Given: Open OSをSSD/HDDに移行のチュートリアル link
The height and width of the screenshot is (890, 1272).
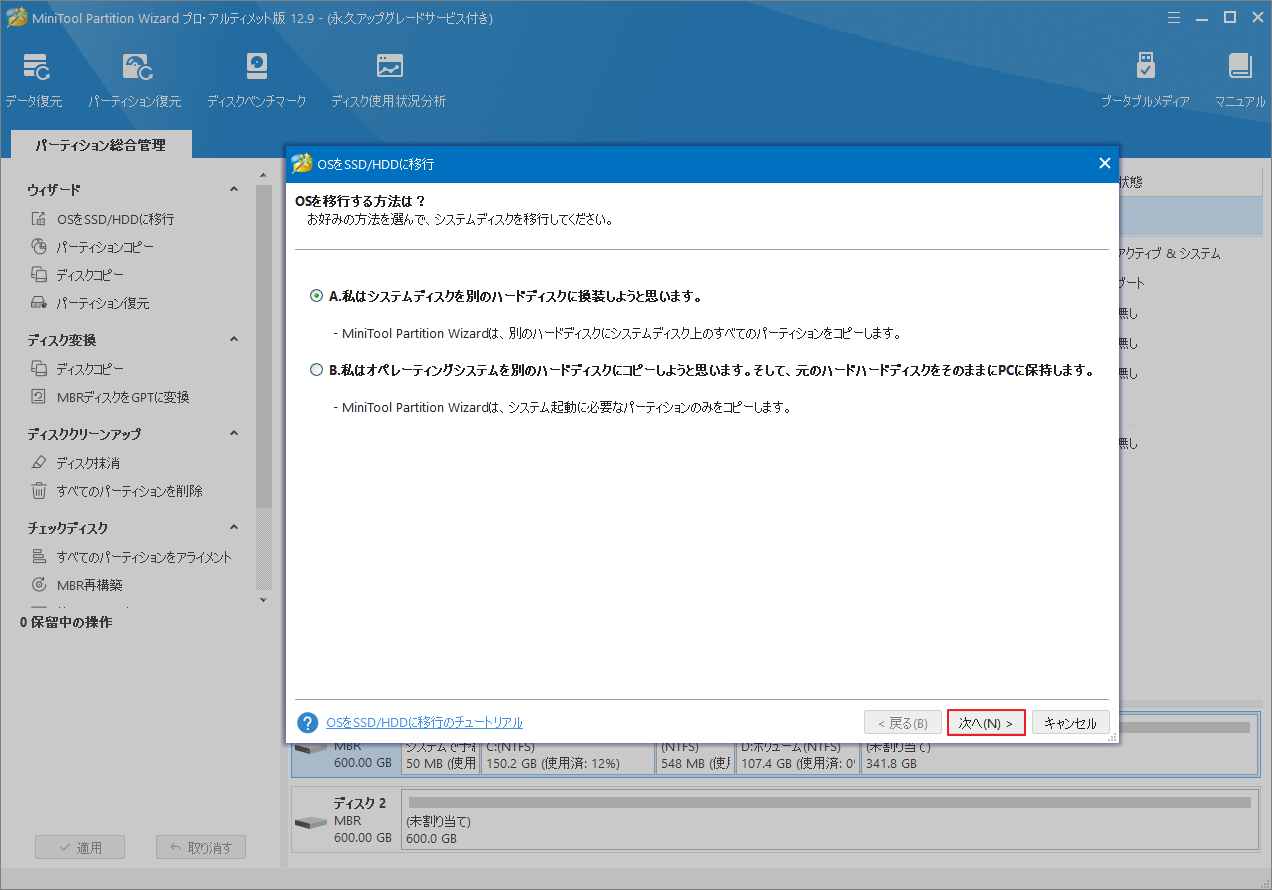Looking at the screenshot, I should click(424, 722).
